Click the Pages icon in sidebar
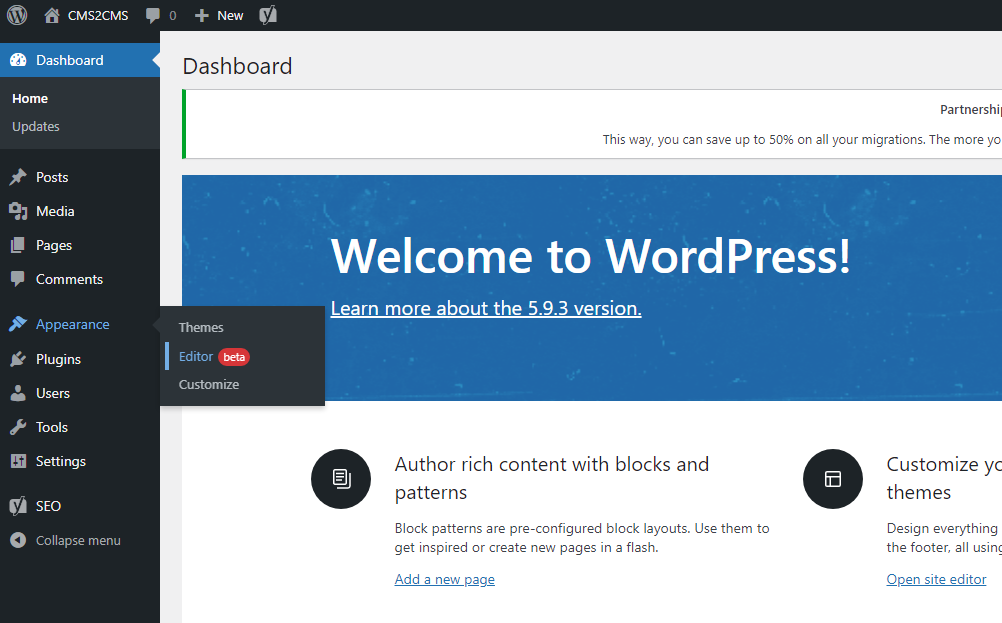Viewport: 1002px width, 623px height. pos(18,245)
